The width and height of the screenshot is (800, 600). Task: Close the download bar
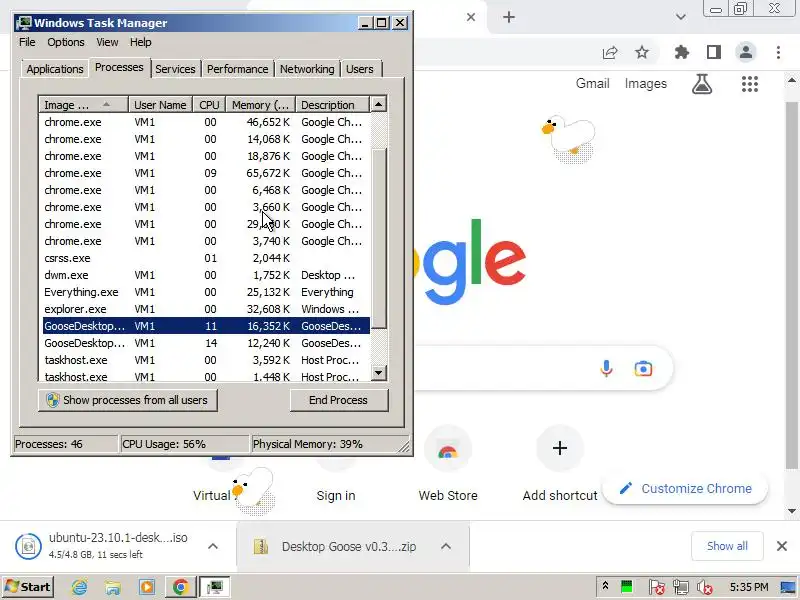(x=782, y=546)
